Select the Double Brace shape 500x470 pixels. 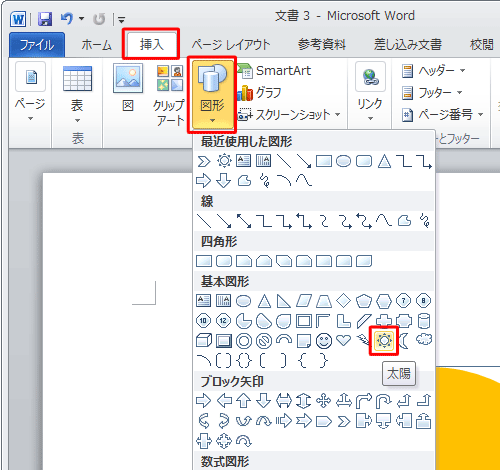point(244,361)
